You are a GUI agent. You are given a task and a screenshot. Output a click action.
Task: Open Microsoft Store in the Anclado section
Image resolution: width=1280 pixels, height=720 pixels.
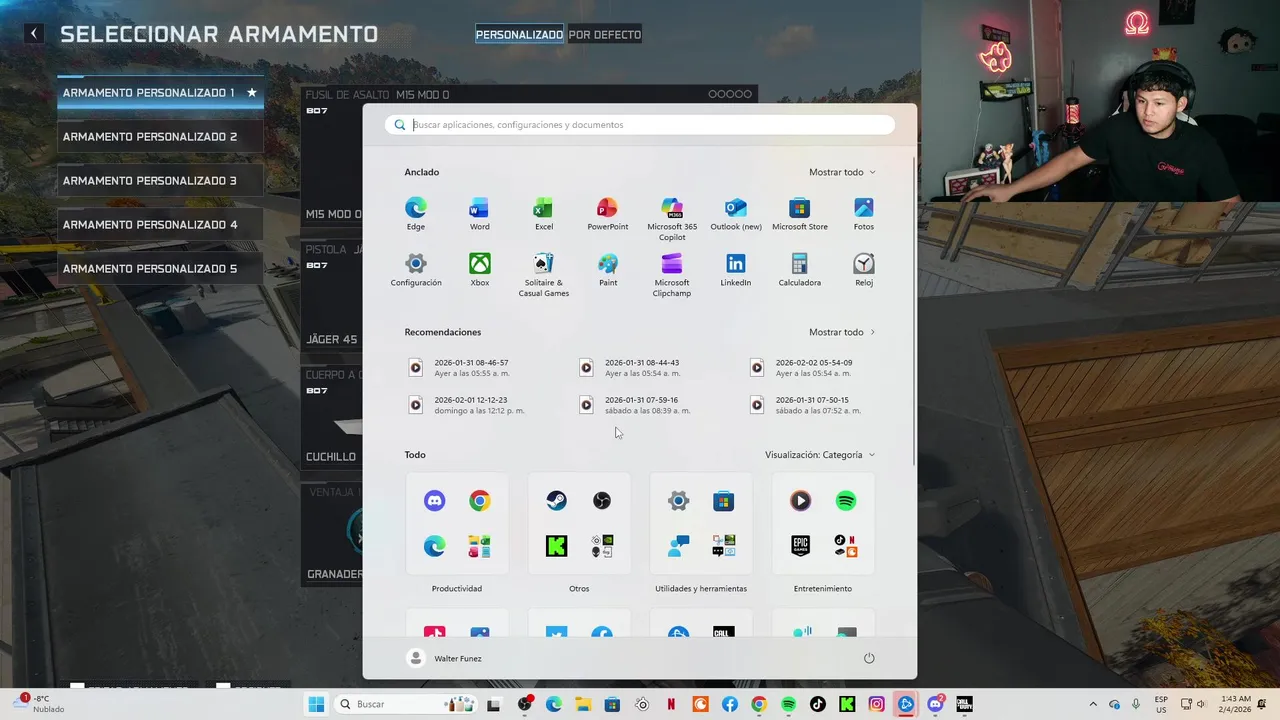point(800,214)
